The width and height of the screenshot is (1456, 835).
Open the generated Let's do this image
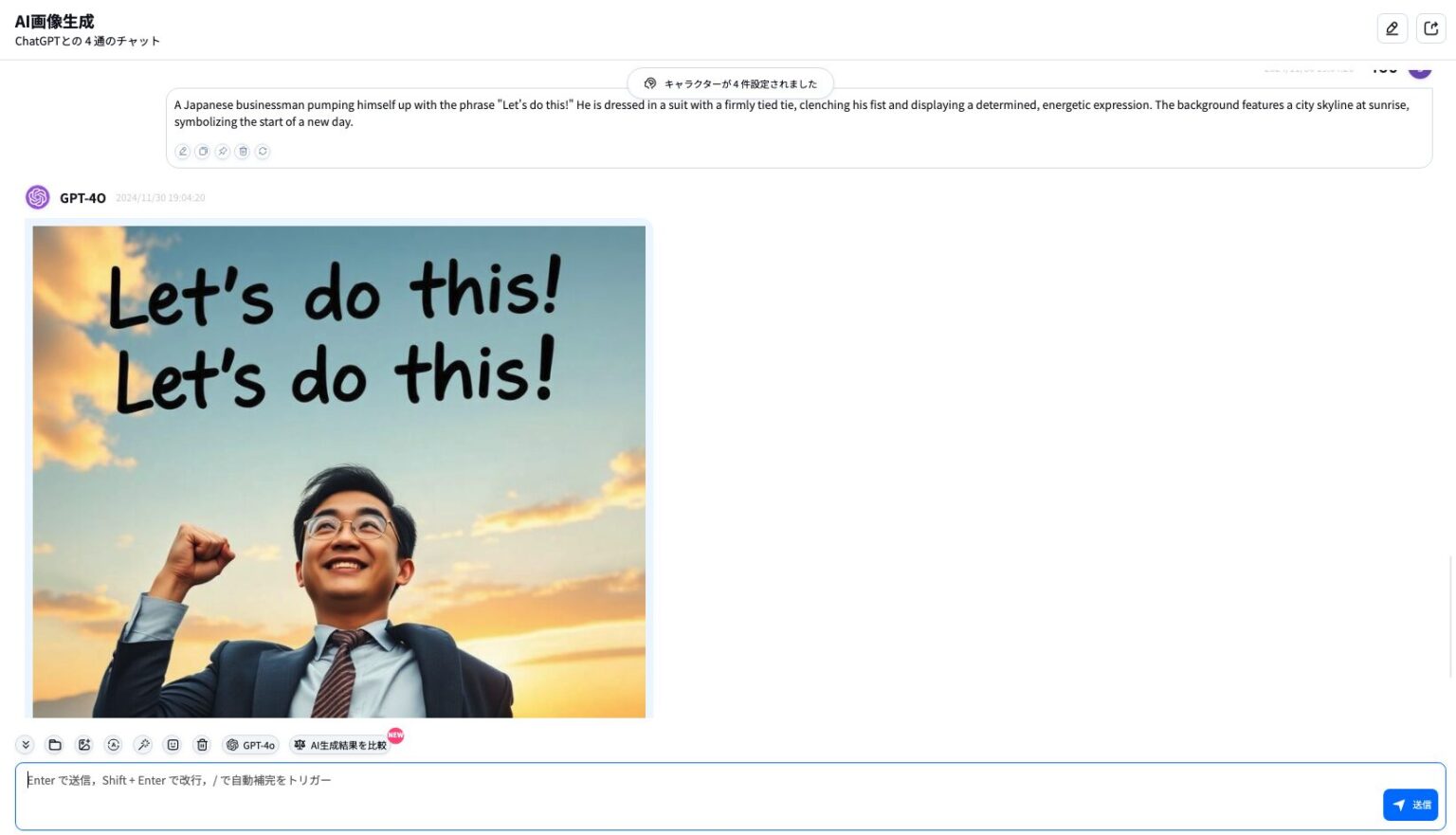click(338, 471)
